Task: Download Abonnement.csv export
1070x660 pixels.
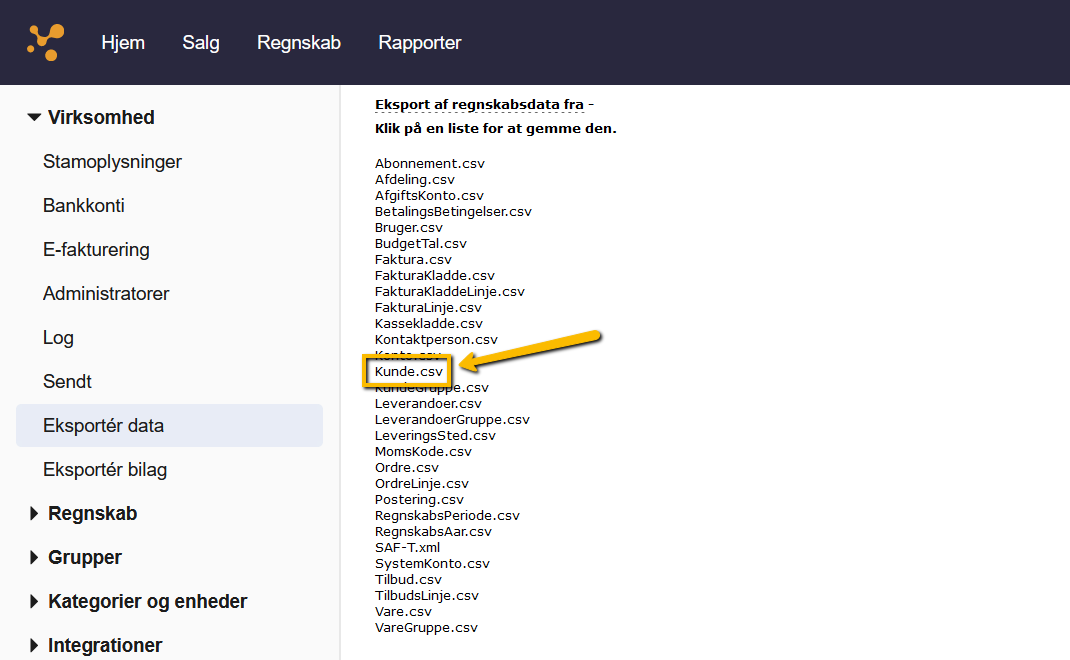Action: tap(429, 163)
